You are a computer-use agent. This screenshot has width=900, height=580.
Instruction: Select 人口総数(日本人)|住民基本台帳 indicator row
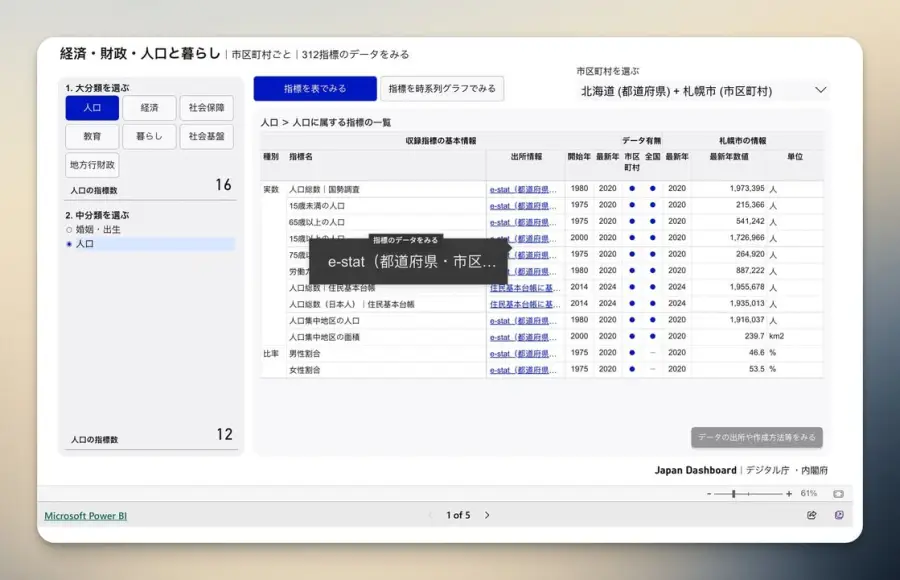(x=351, y=304)
